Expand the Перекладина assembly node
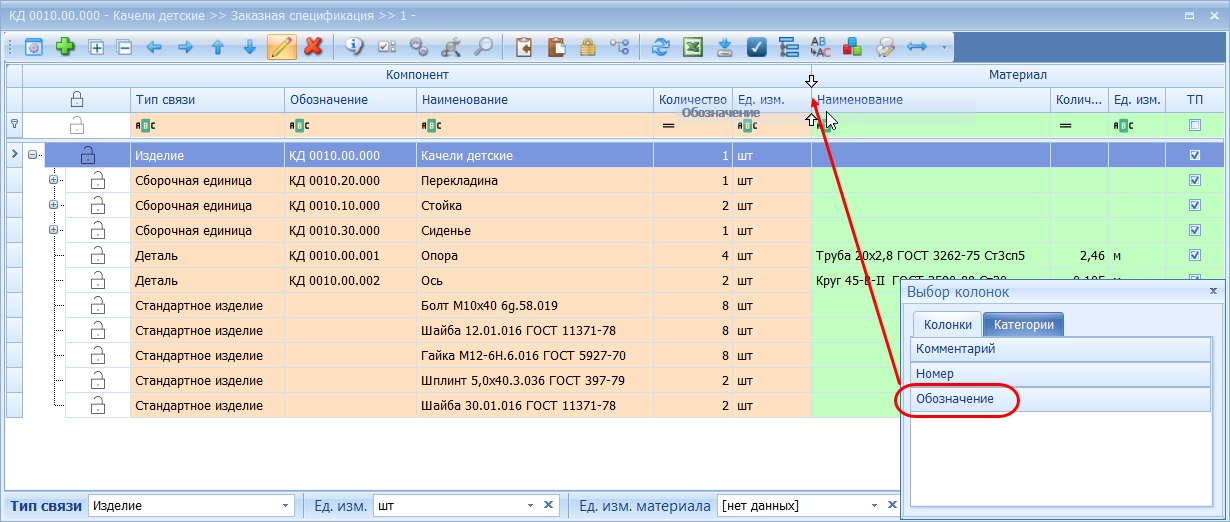 [54, 180]
